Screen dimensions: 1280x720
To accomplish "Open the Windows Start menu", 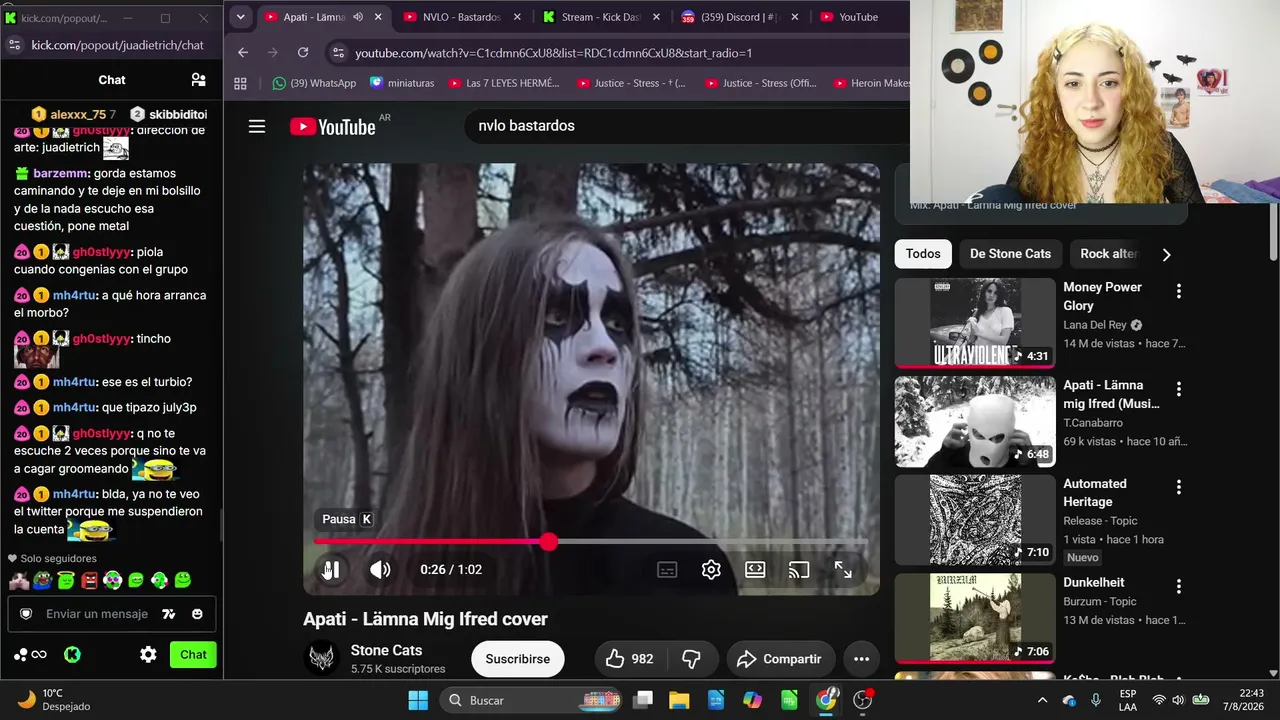I will [x=418, y=700].
